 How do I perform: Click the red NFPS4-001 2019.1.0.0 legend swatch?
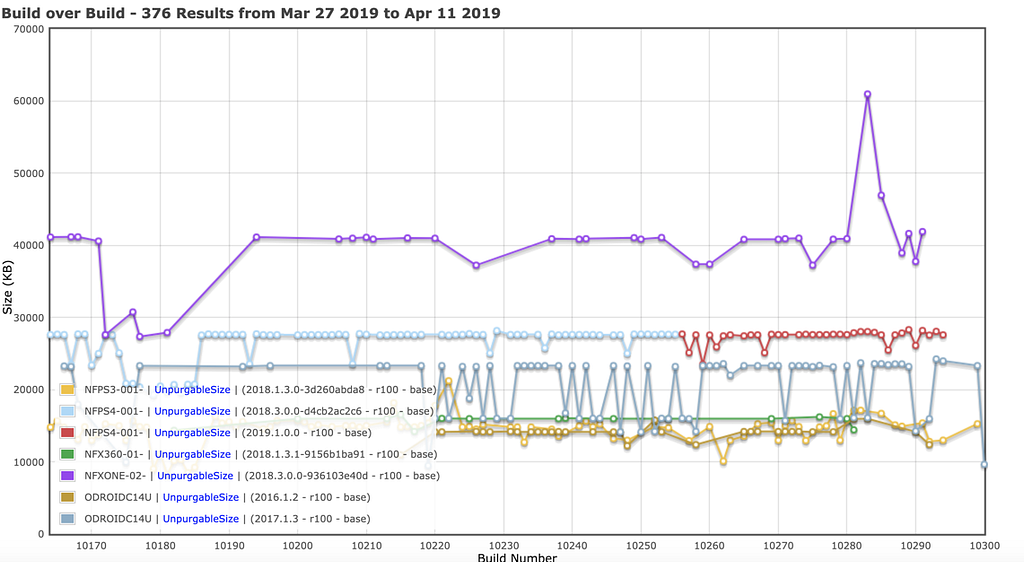(67, 433)
